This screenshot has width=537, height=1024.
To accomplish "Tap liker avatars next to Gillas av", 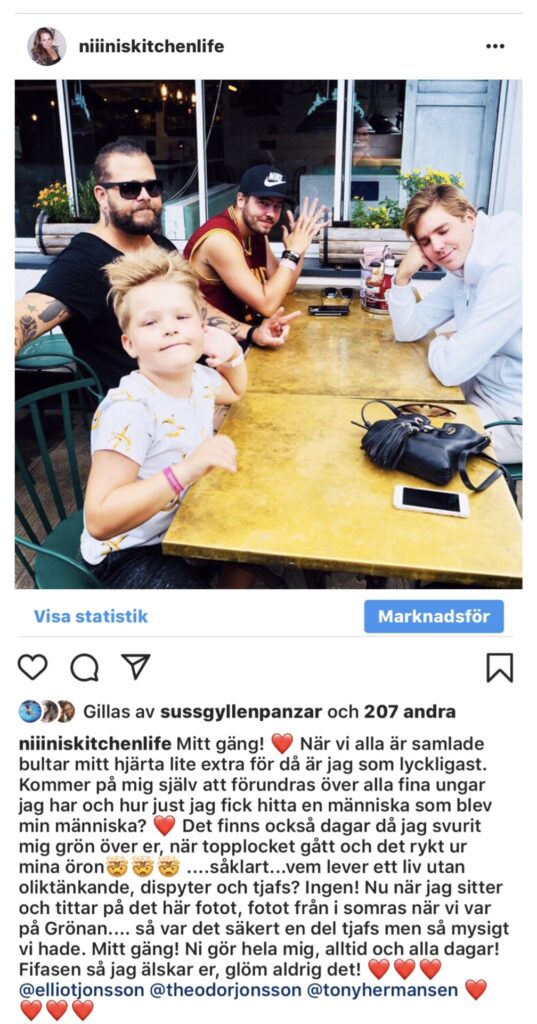I will 46,711.
